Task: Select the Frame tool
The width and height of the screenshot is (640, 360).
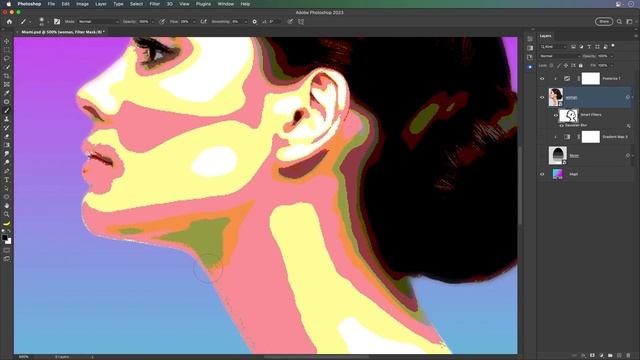Action: click(x=7, y=84)
